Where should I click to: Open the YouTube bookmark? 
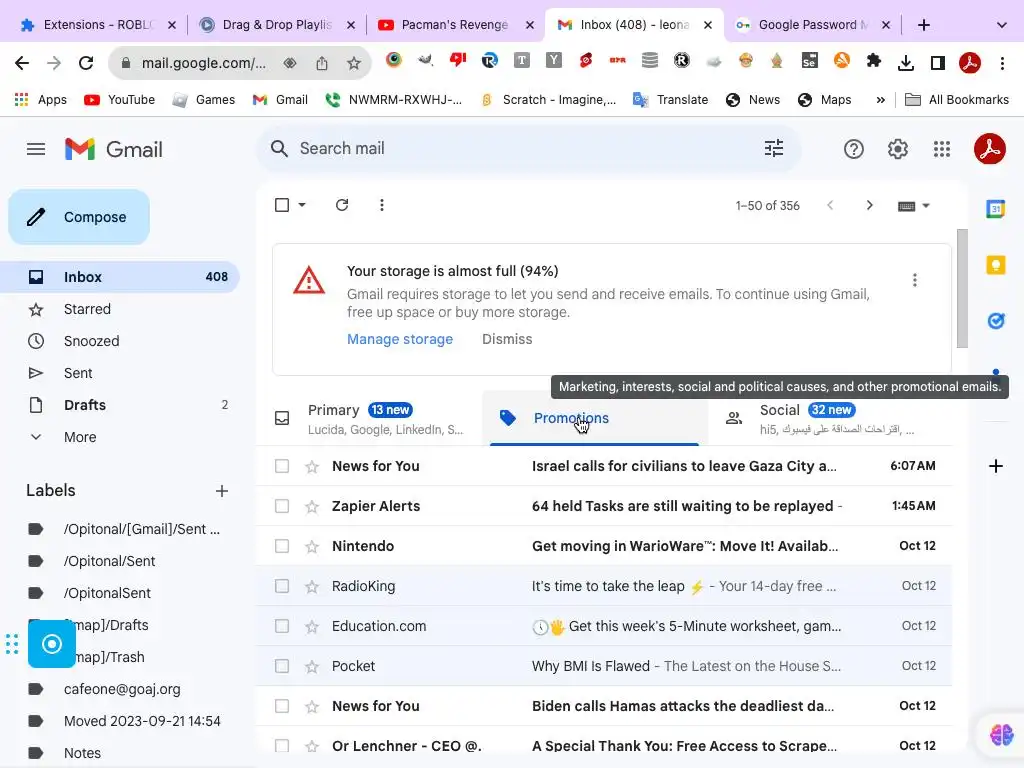120,100
